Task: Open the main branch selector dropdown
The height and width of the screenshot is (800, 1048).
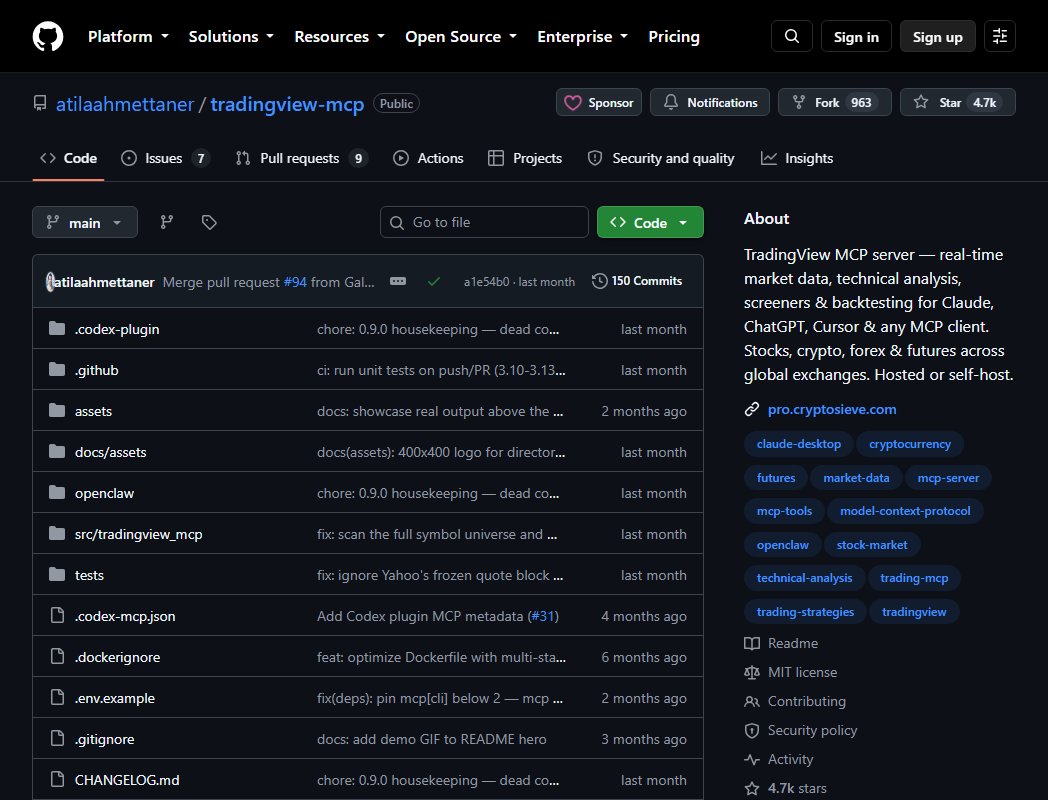Action: coord(85,222)
